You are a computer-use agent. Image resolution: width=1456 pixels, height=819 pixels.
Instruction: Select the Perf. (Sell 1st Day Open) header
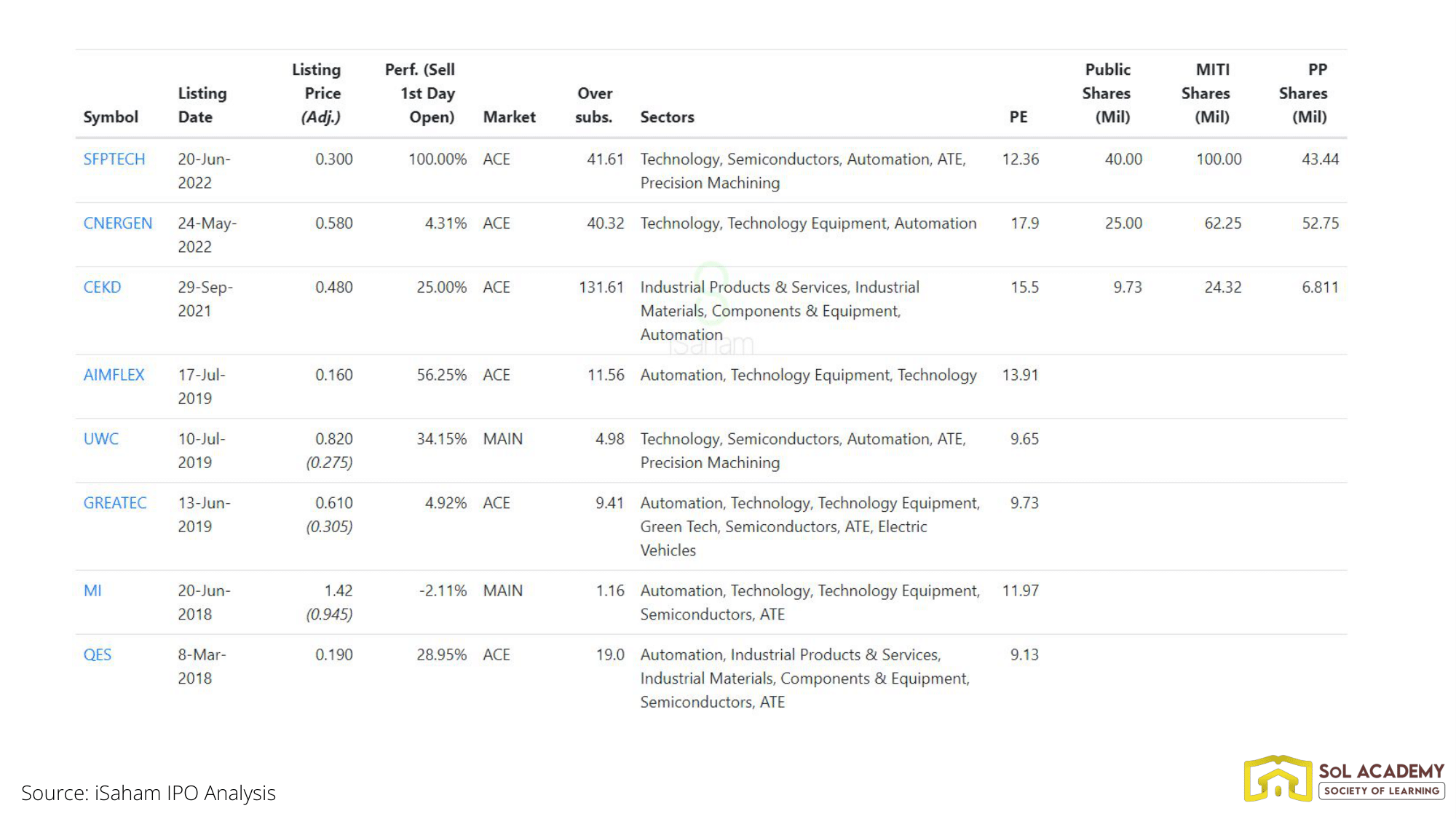[422, 93]
